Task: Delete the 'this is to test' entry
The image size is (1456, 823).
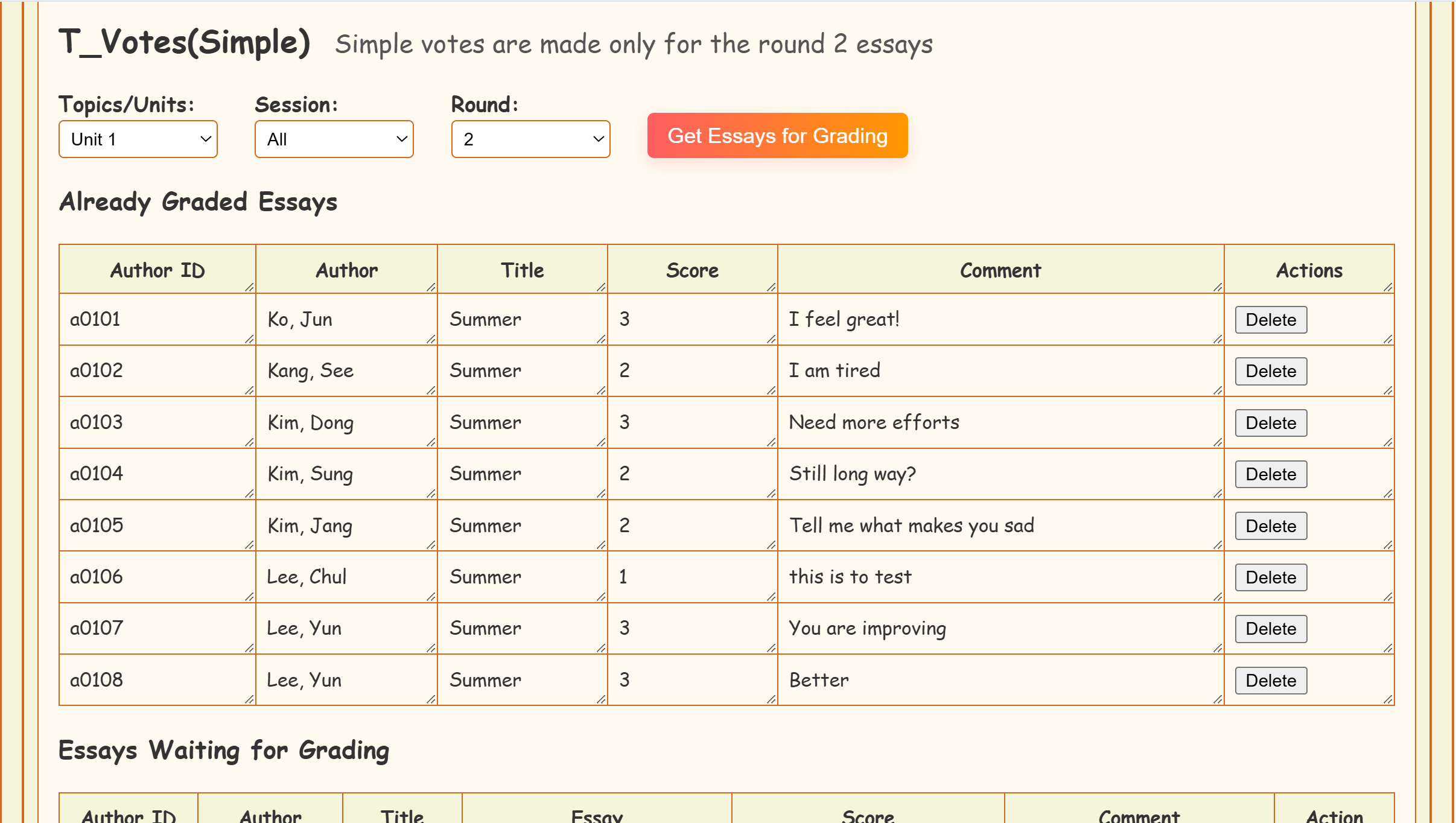Action: [x=1270, y=577]
